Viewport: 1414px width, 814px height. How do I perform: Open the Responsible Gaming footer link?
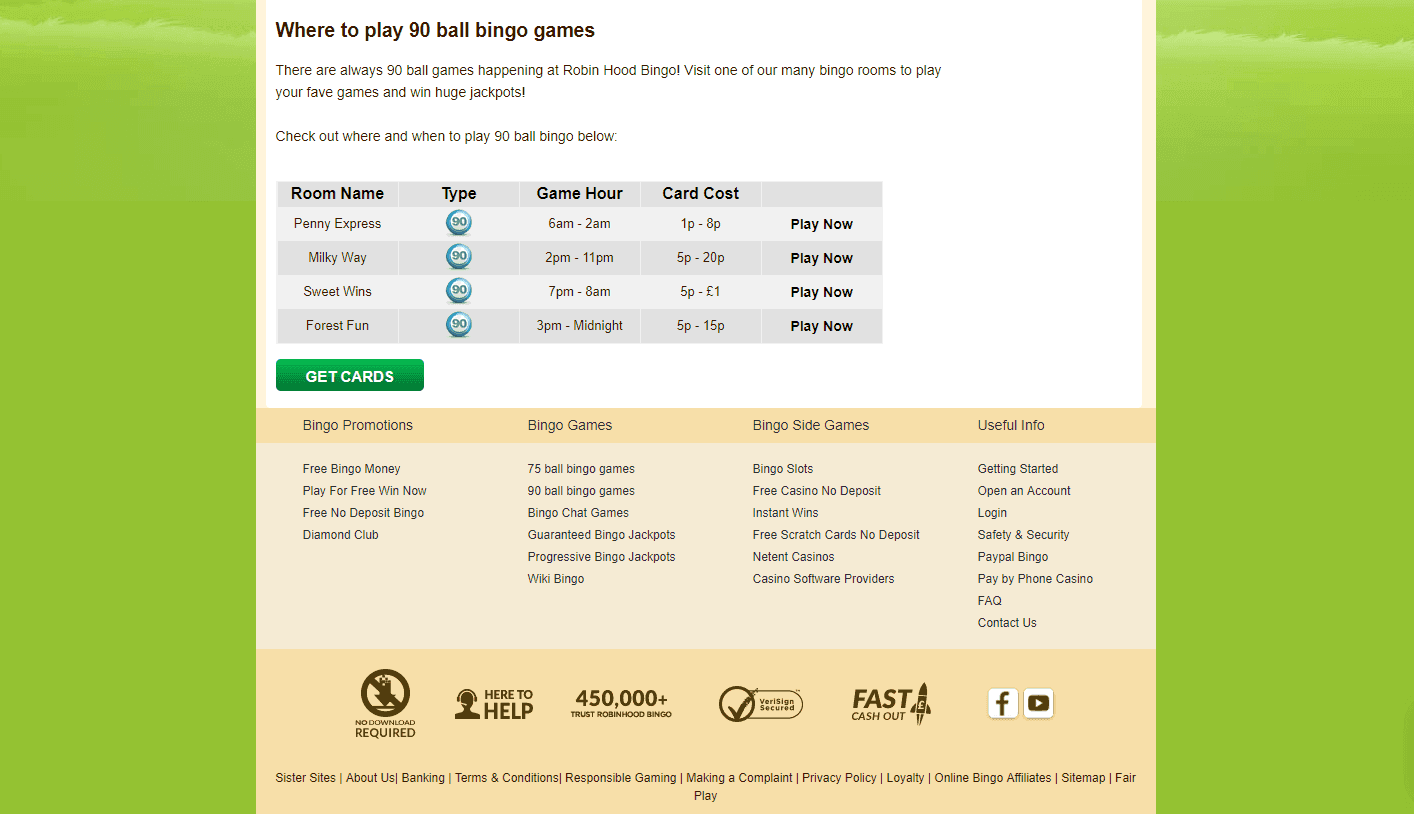pyautogui.click(x=621, y=778)
